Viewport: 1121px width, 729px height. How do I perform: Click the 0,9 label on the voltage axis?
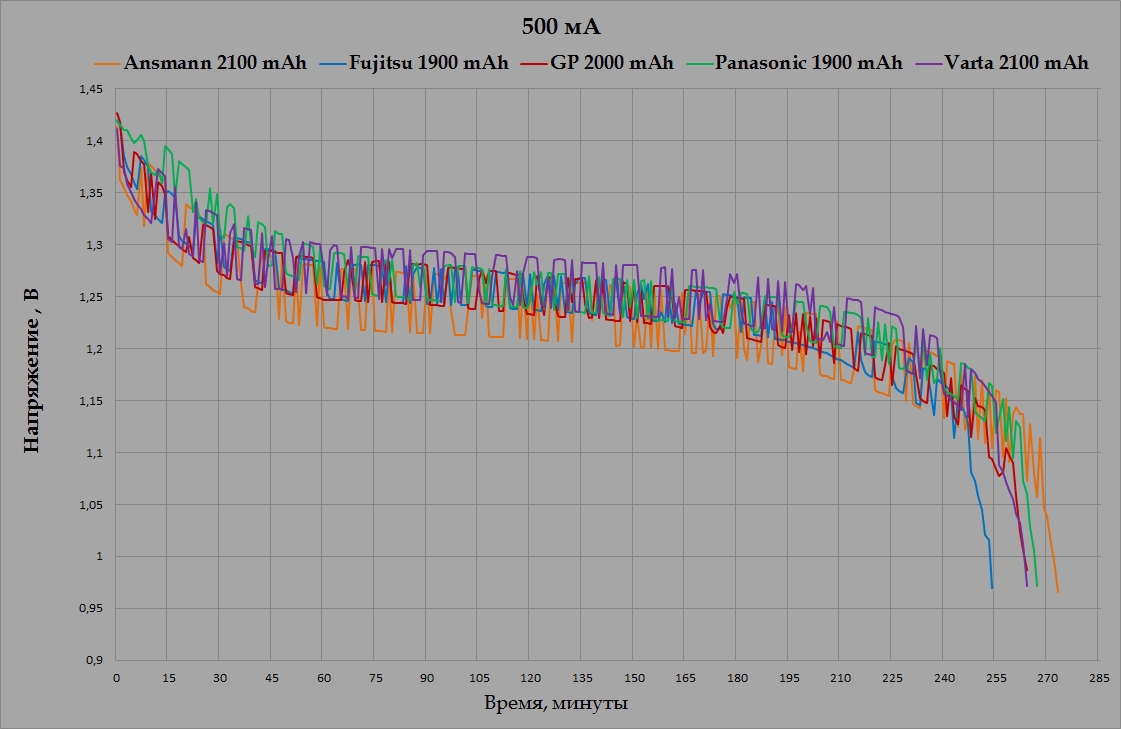[x=94, y=660]
